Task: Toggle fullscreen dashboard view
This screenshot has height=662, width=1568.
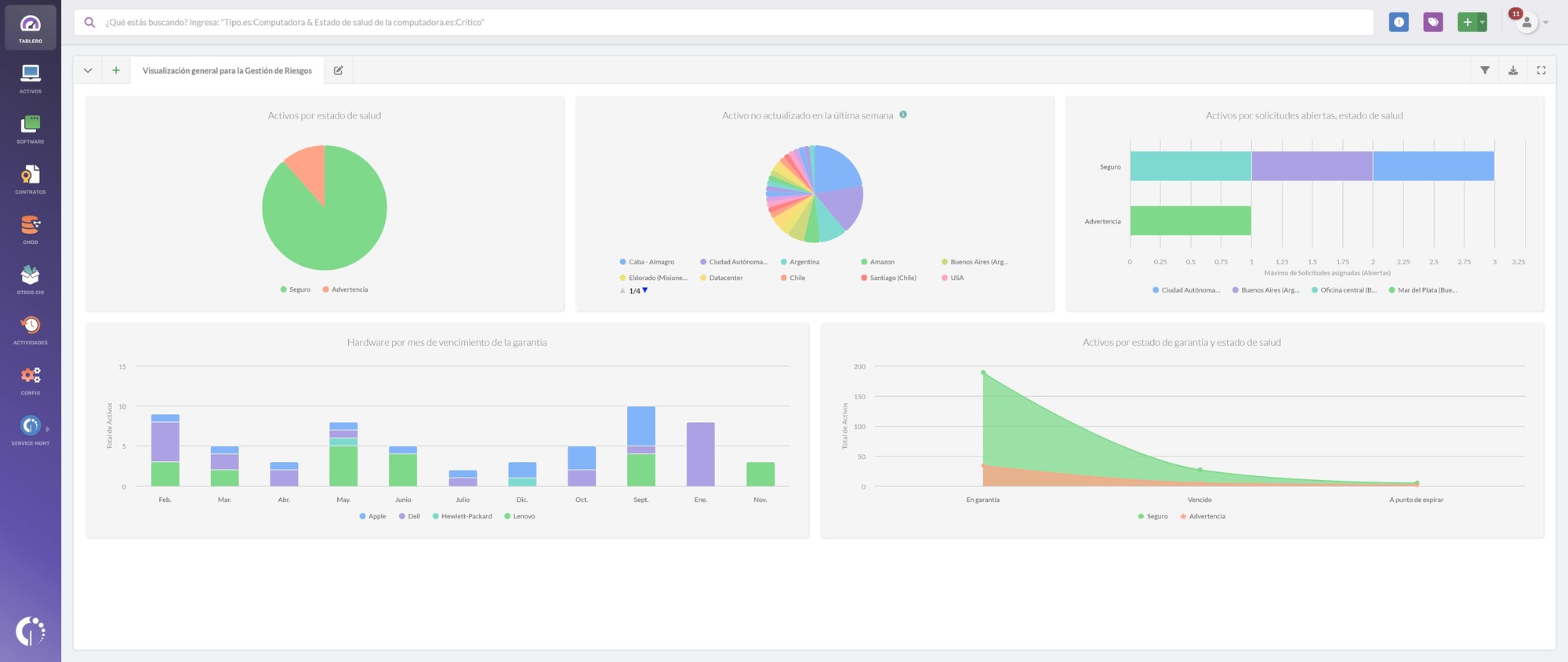Action: (1541, 71)
